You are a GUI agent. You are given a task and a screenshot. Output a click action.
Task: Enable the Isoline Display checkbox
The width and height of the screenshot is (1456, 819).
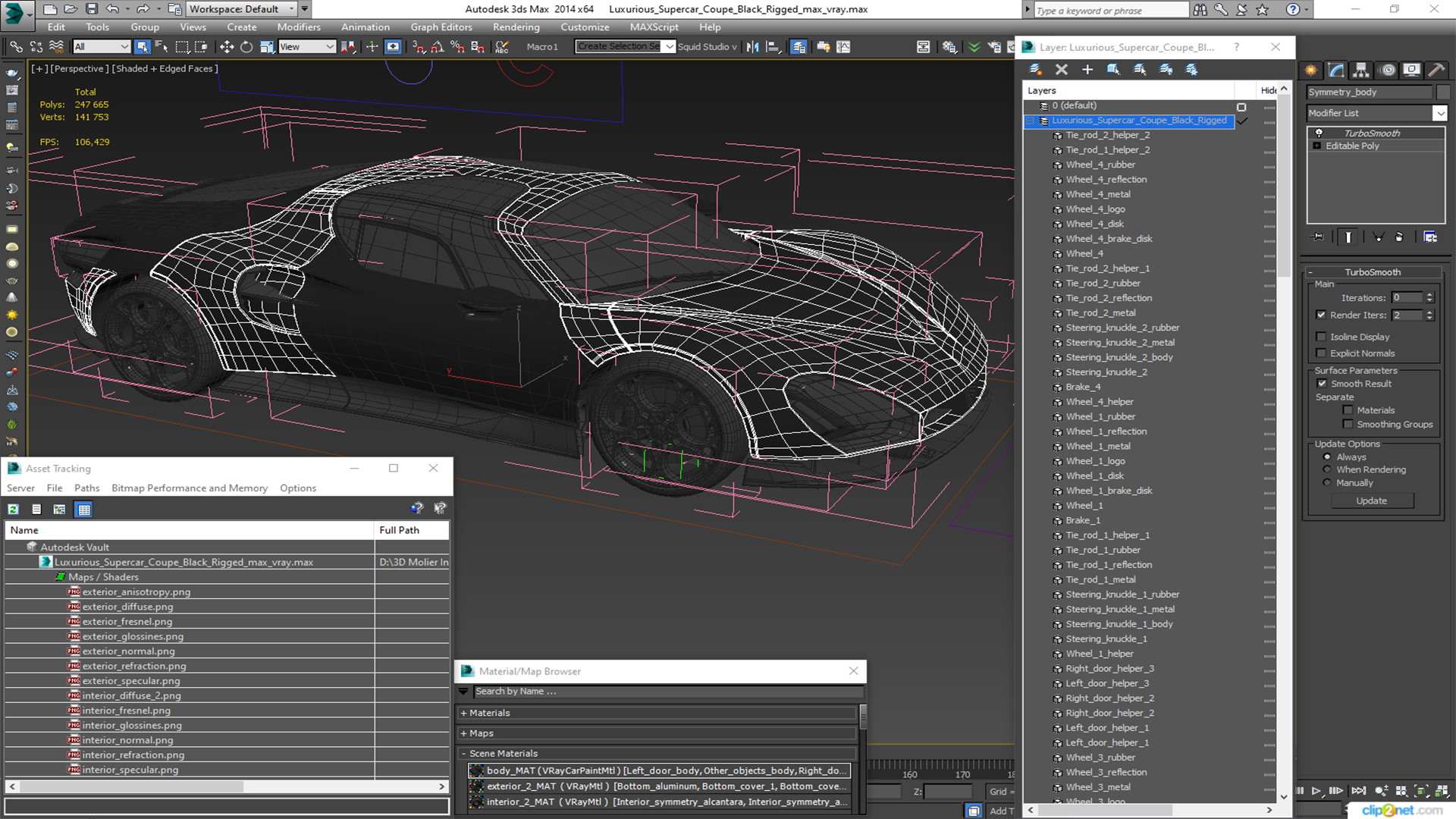(1321, 337)
